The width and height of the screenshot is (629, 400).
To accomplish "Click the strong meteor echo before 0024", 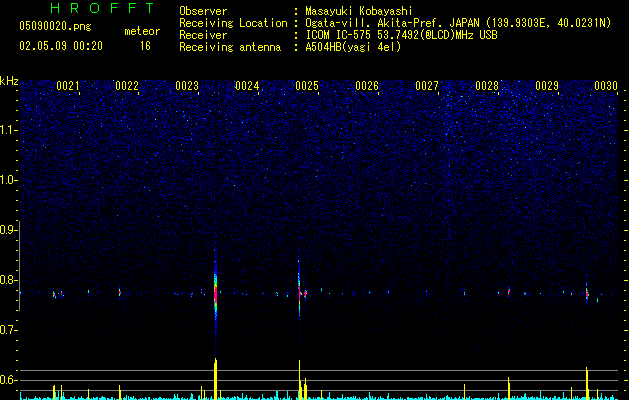I will 215,295.
